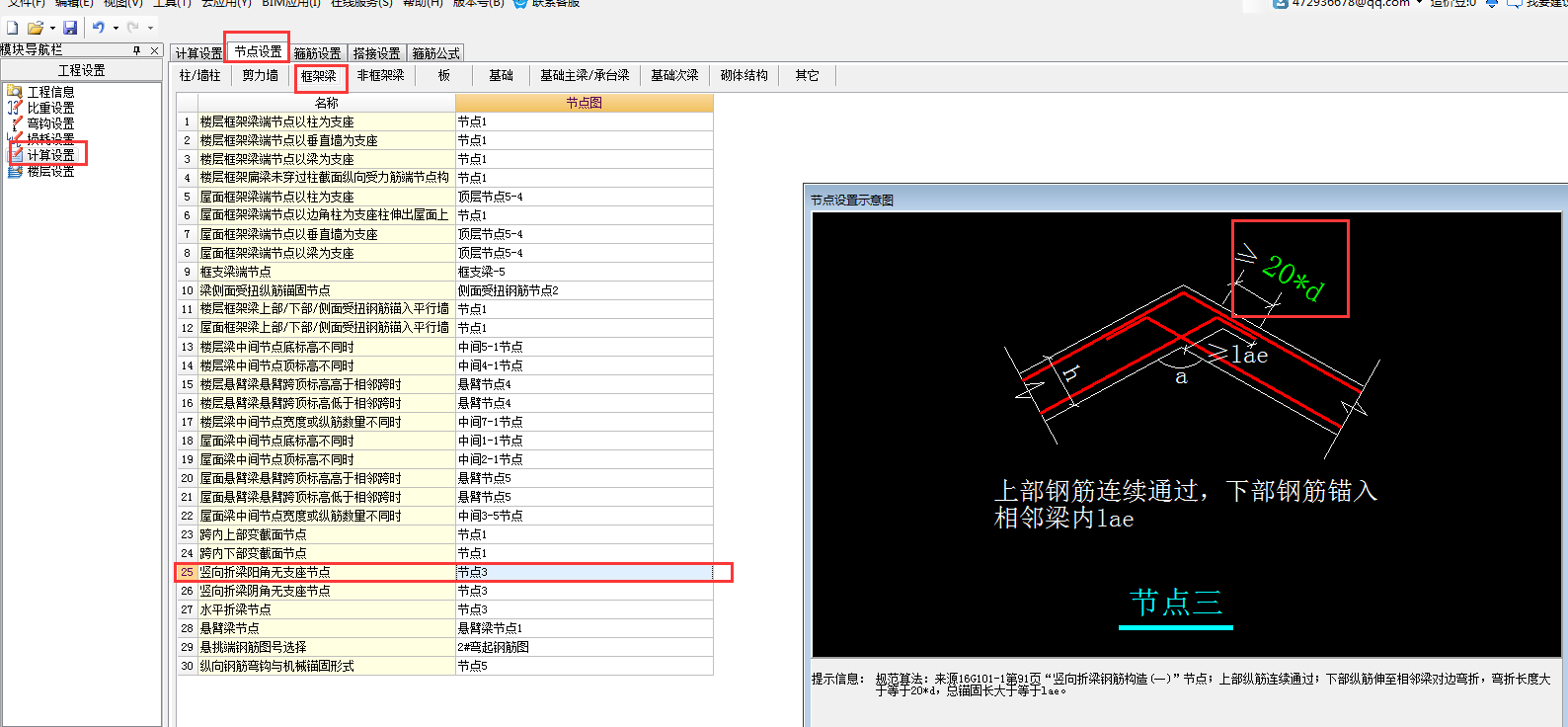The height and width of the screenshot is (727, 1568).
Task: Select the 基础 component tab
Action: coord(501,75)
